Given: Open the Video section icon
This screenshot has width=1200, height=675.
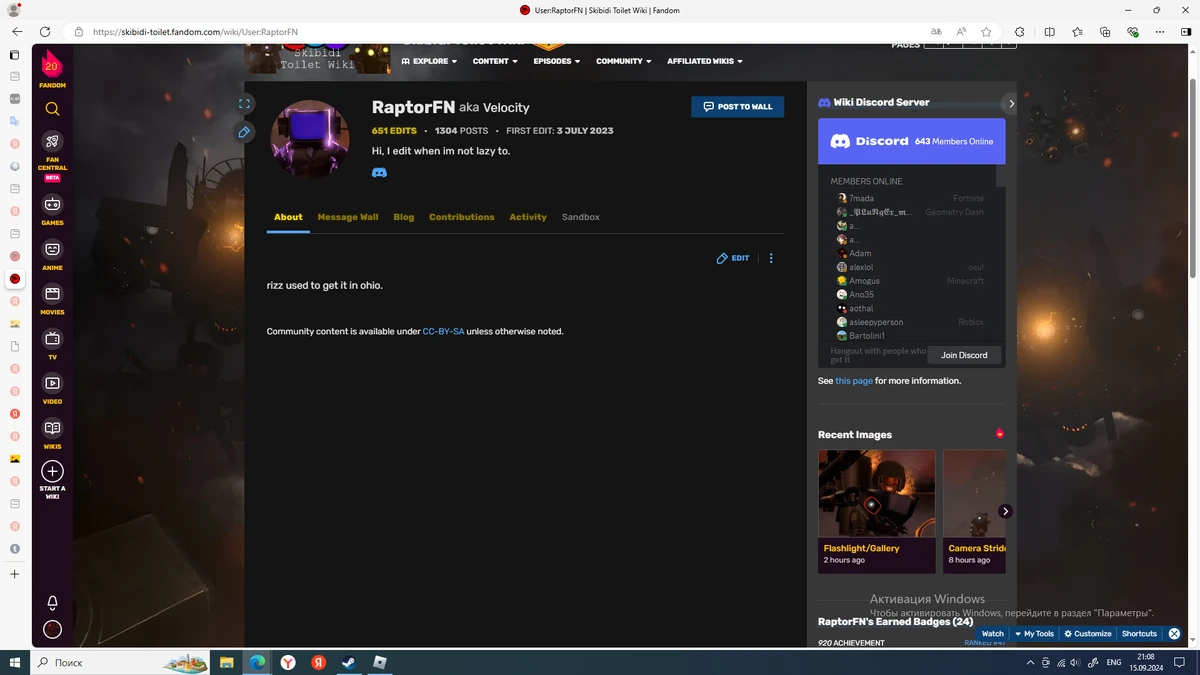Looking at the screenshot, I should click(52, 383).
